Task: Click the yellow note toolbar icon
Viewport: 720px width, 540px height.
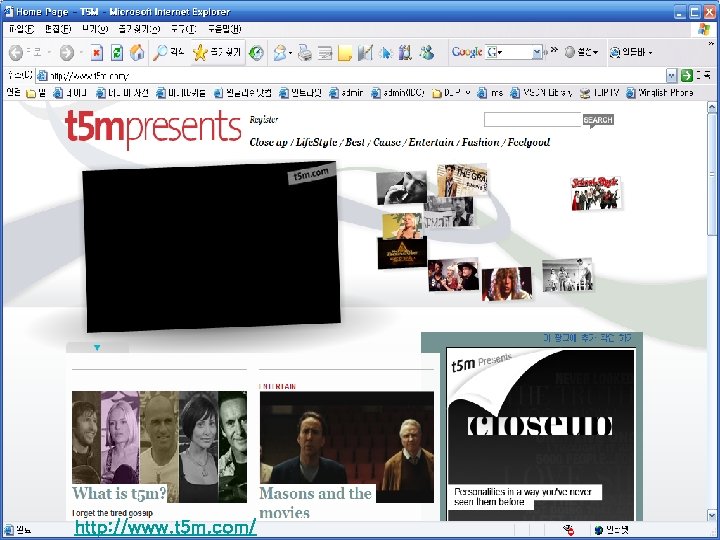Action: pos(345,53)
